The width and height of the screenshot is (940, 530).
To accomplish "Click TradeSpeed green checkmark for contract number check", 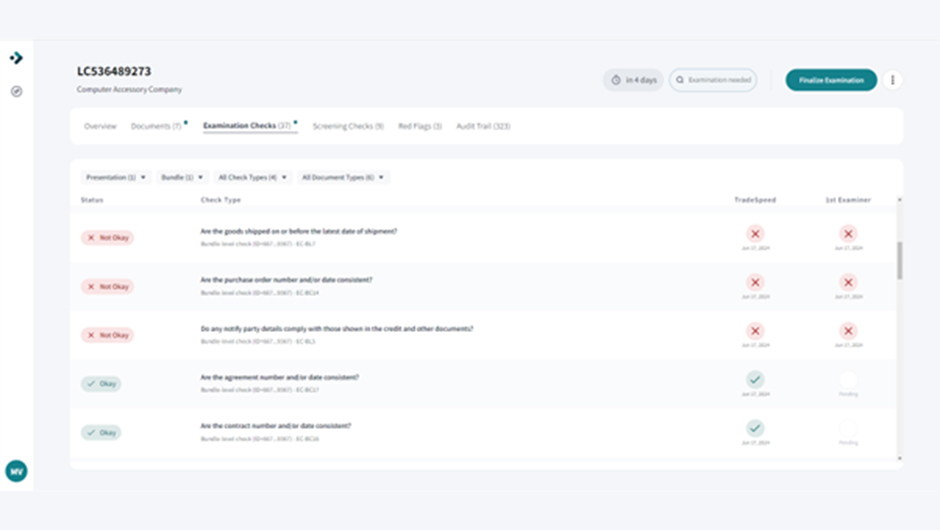I will click(x=755, y=428).
